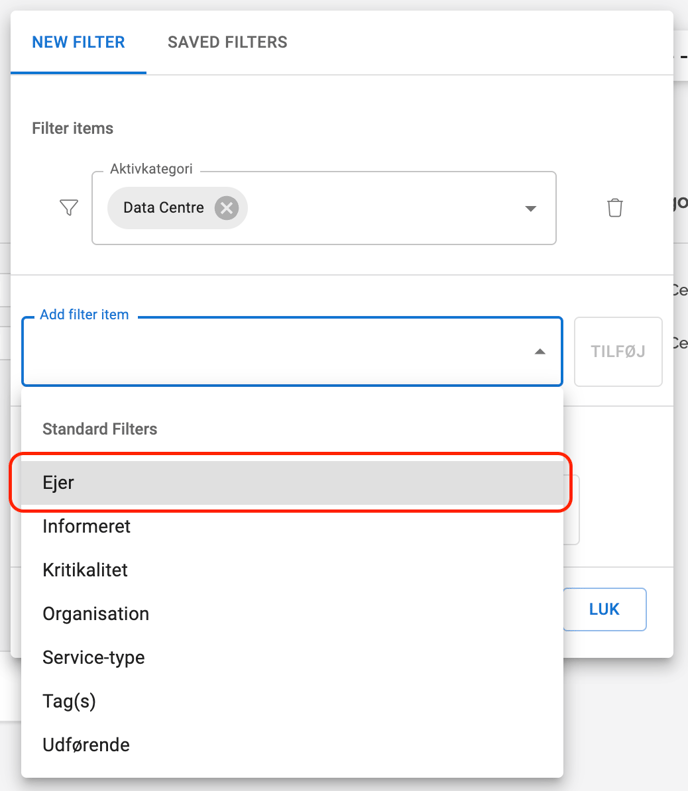
Task: Click the Data Centre chip label
Action: click(163, 208)
